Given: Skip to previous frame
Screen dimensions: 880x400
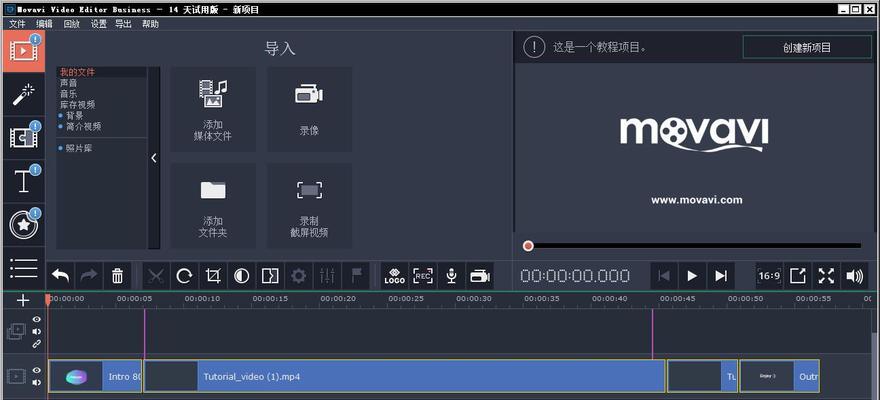Looking at the screenshot, I should pyautogui.click(x=664, y=275).
